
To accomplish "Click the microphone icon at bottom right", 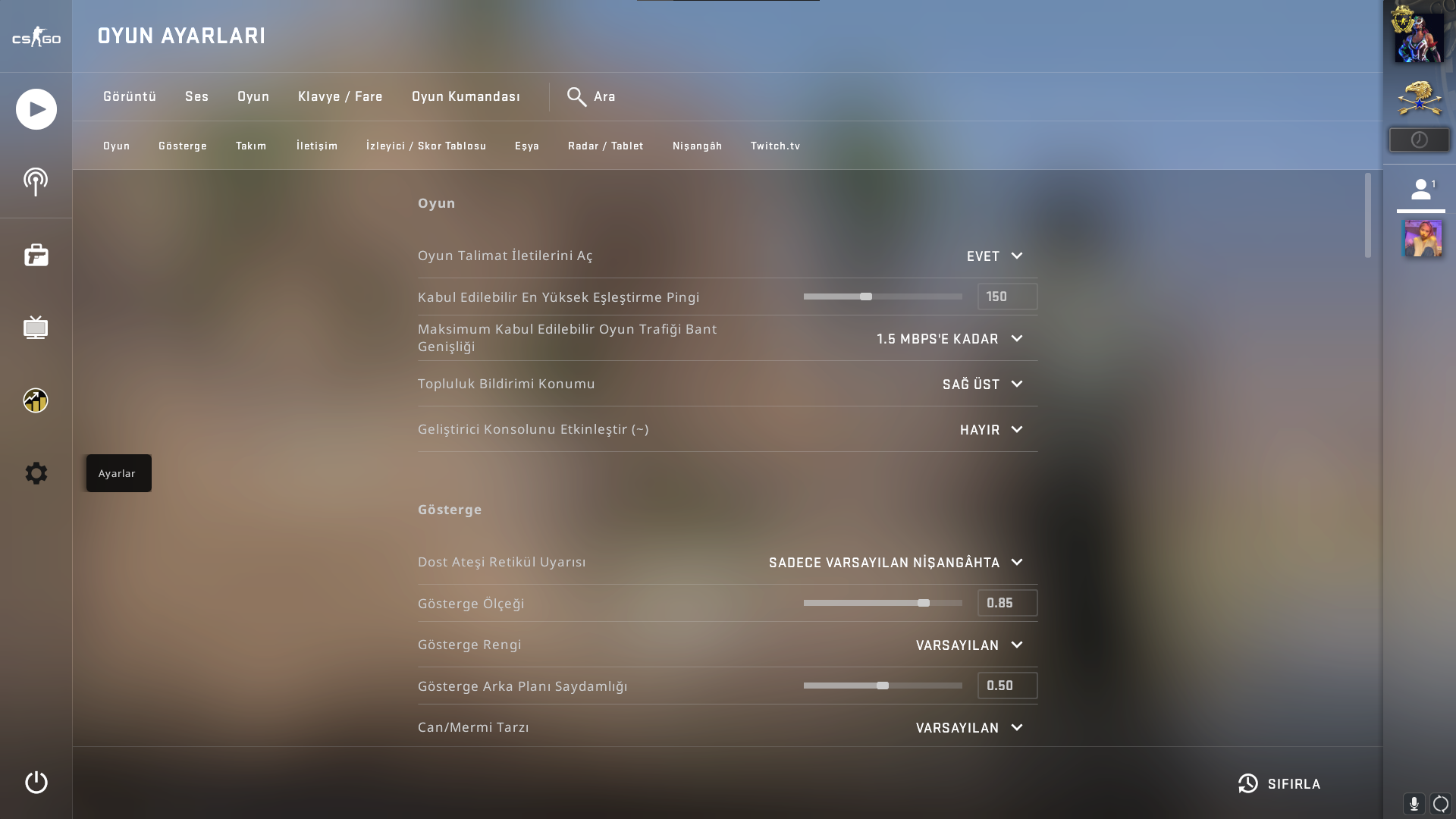I will point(1414,804).
